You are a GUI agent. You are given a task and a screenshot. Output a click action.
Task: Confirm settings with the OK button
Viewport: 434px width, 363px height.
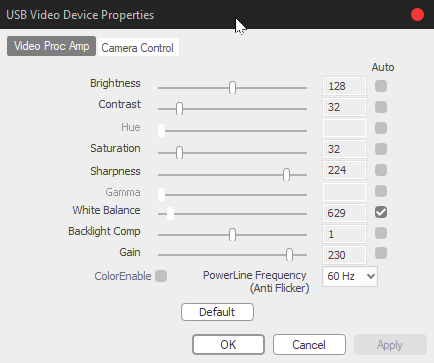tap(228, 345)
